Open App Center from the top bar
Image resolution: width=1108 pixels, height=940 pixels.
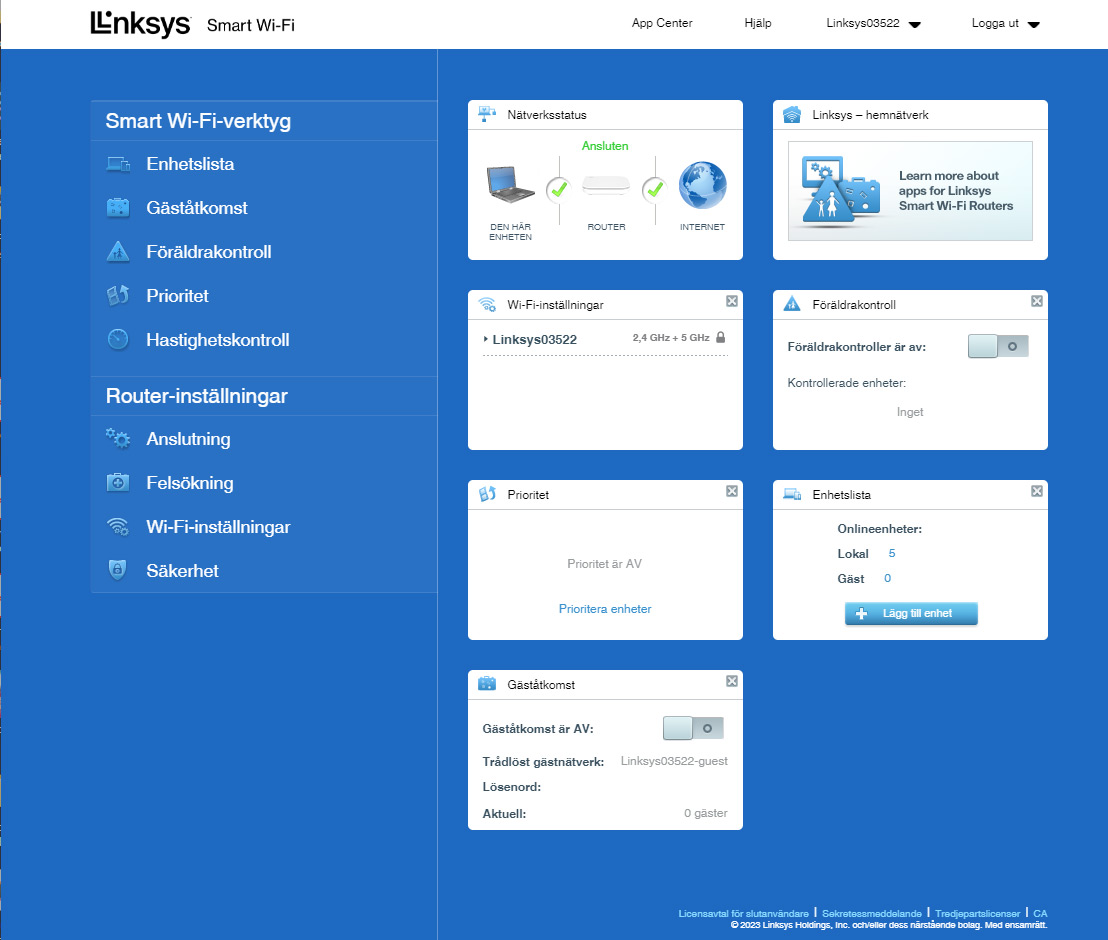point(661,22)
